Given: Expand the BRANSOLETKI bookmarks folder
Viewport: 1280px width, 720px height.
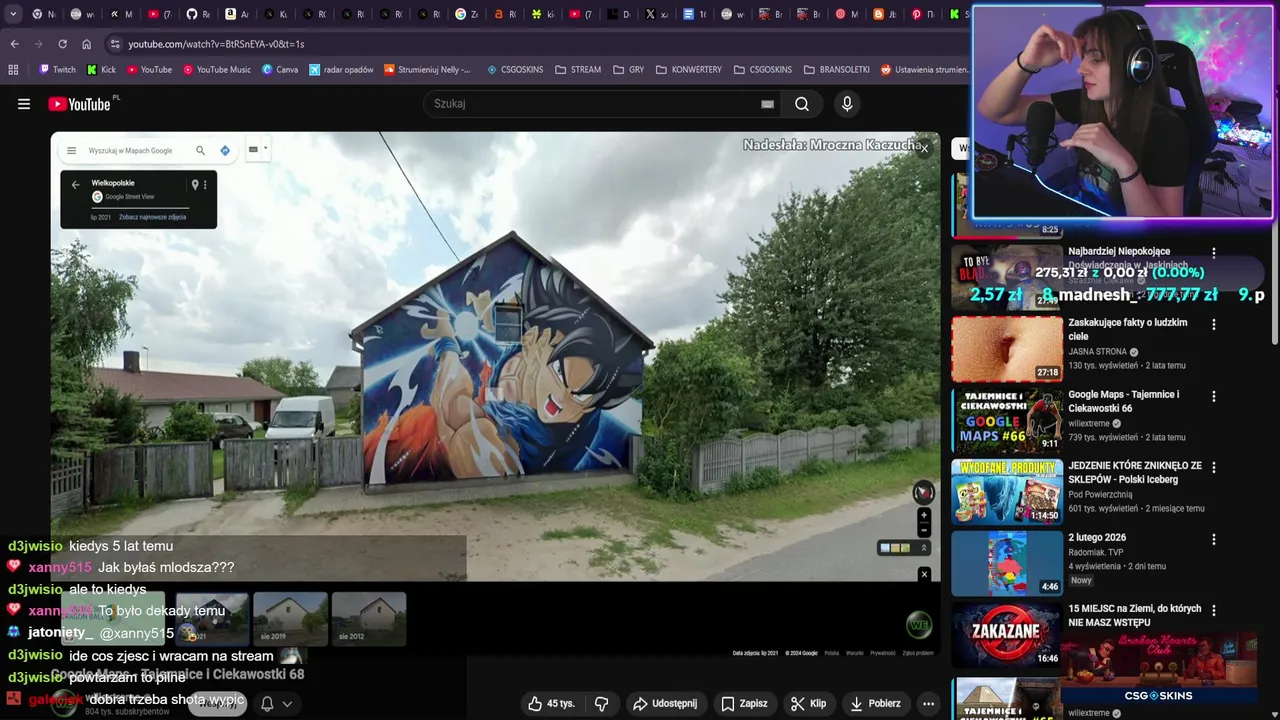Looking at the screenshot, I should pos(836,70).
